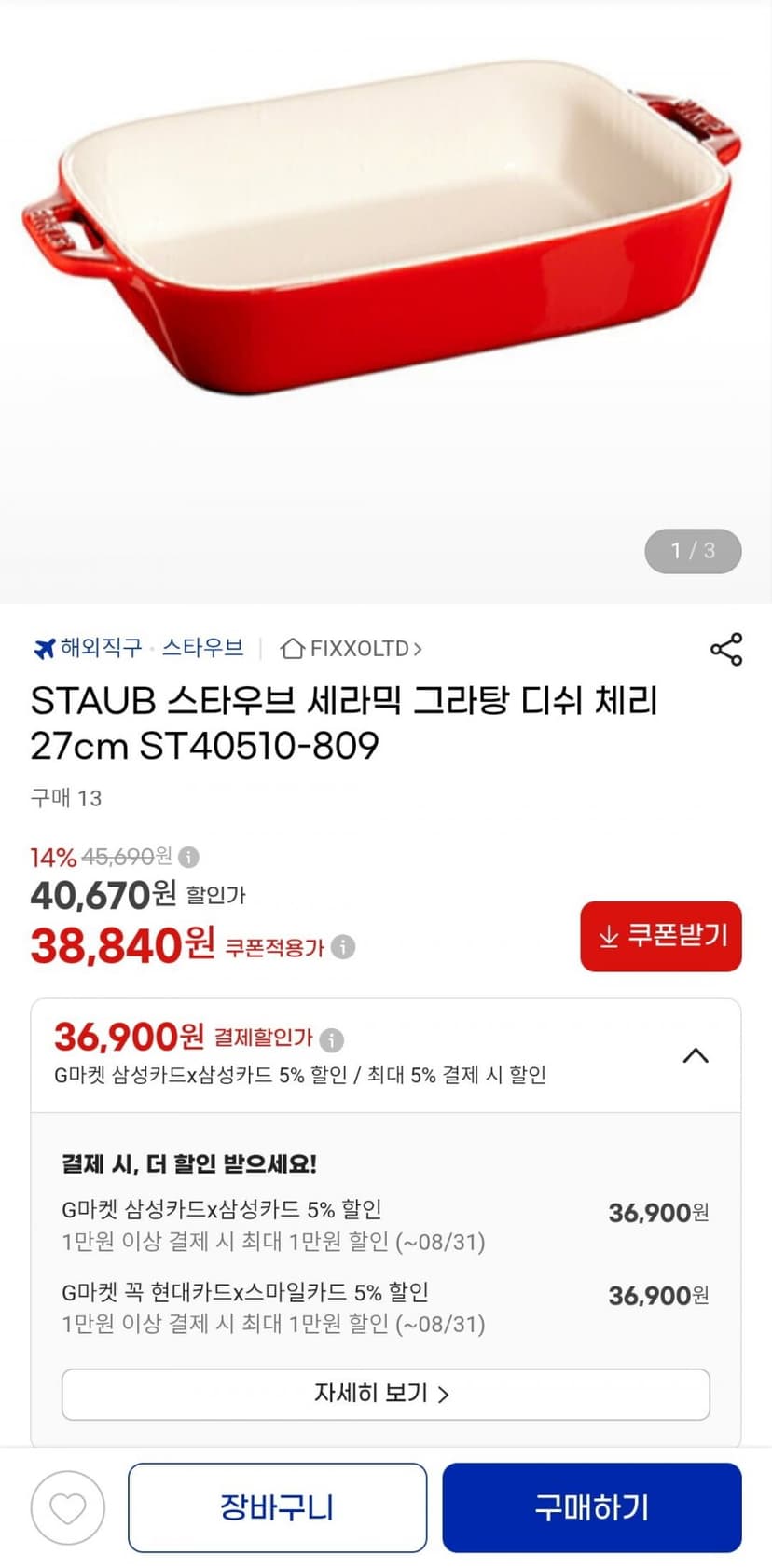
Task: Tap the 해외직구 airplane icon
Action: (44, 648)
